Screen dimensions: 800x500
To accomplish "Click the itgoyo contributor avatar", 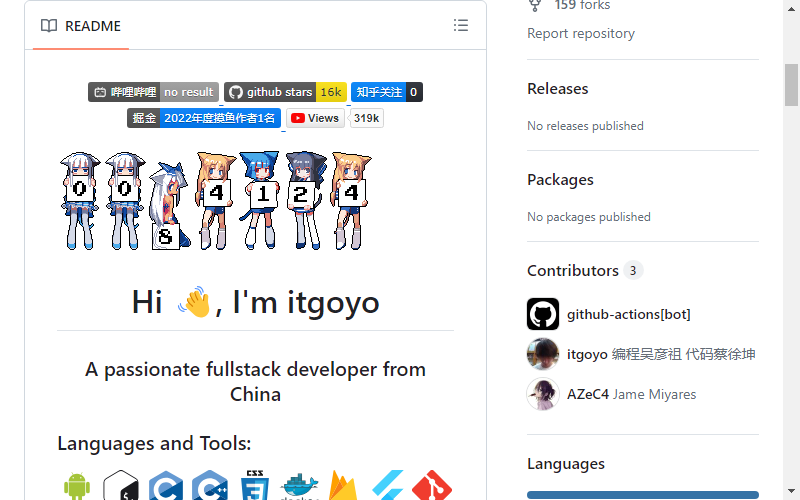I will [543, 354].
